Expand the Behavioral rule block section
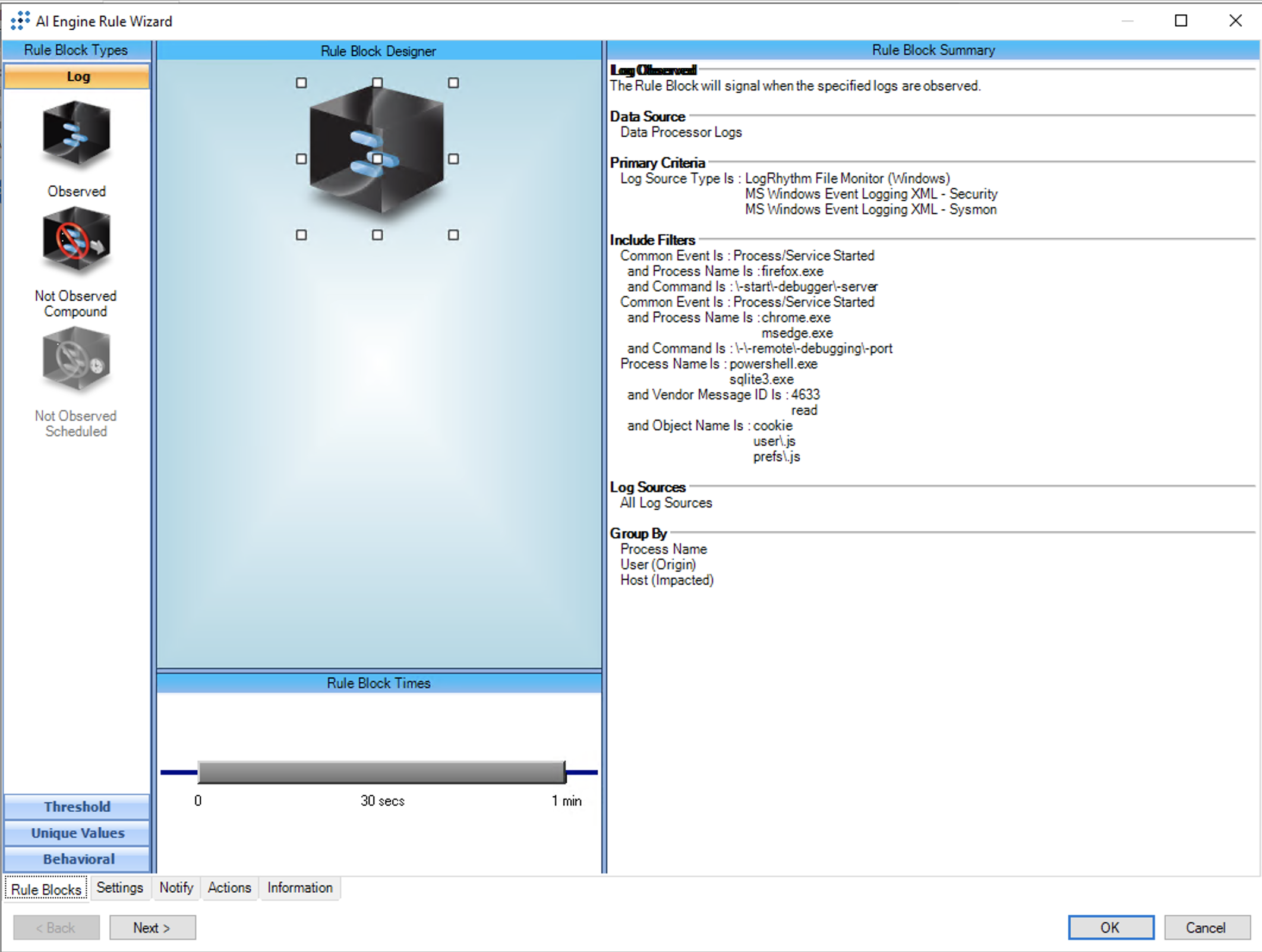The image size is (1262, 952). point(77,859)
